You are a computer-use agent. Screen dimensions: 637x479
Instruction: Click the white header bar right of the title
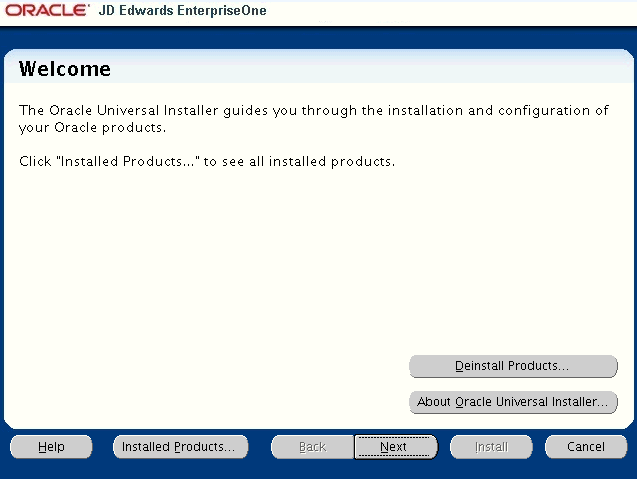click(x=450, y=11)
